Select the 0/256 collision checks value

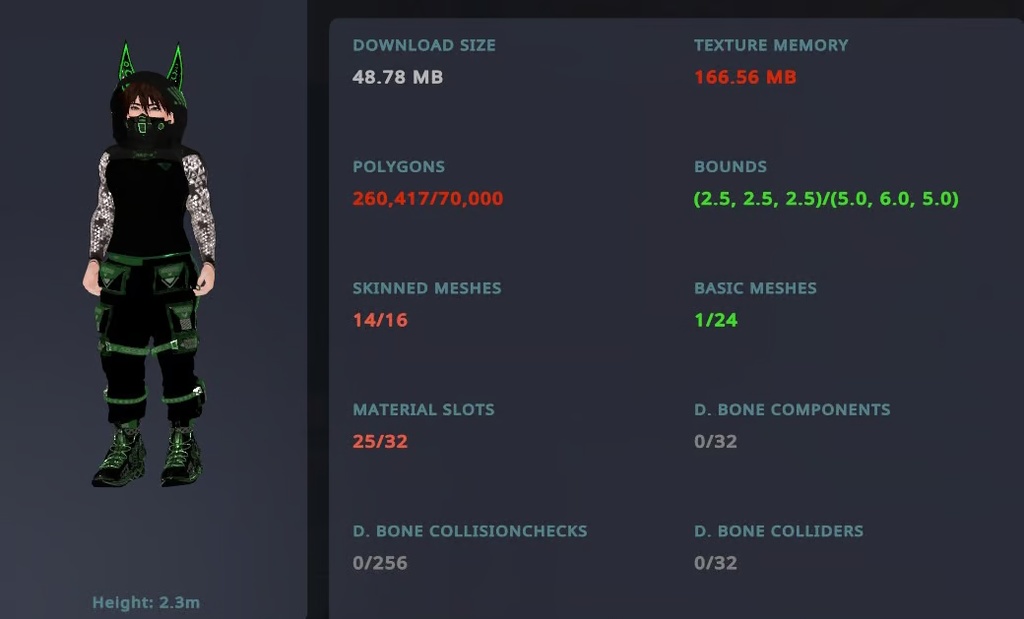click(380, 563)
